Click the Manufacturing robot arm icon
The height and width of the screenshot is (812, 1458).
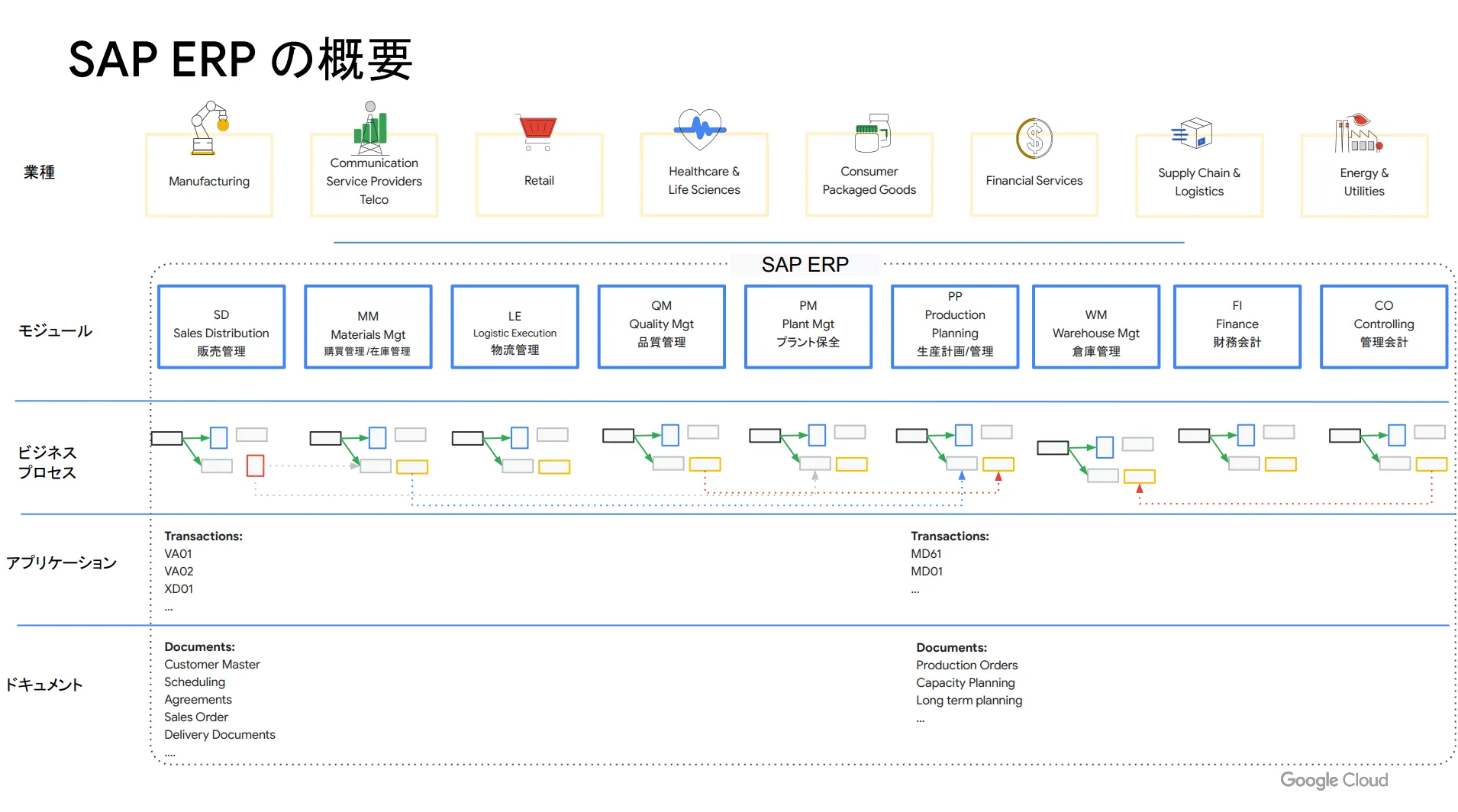tap(209, 128)
